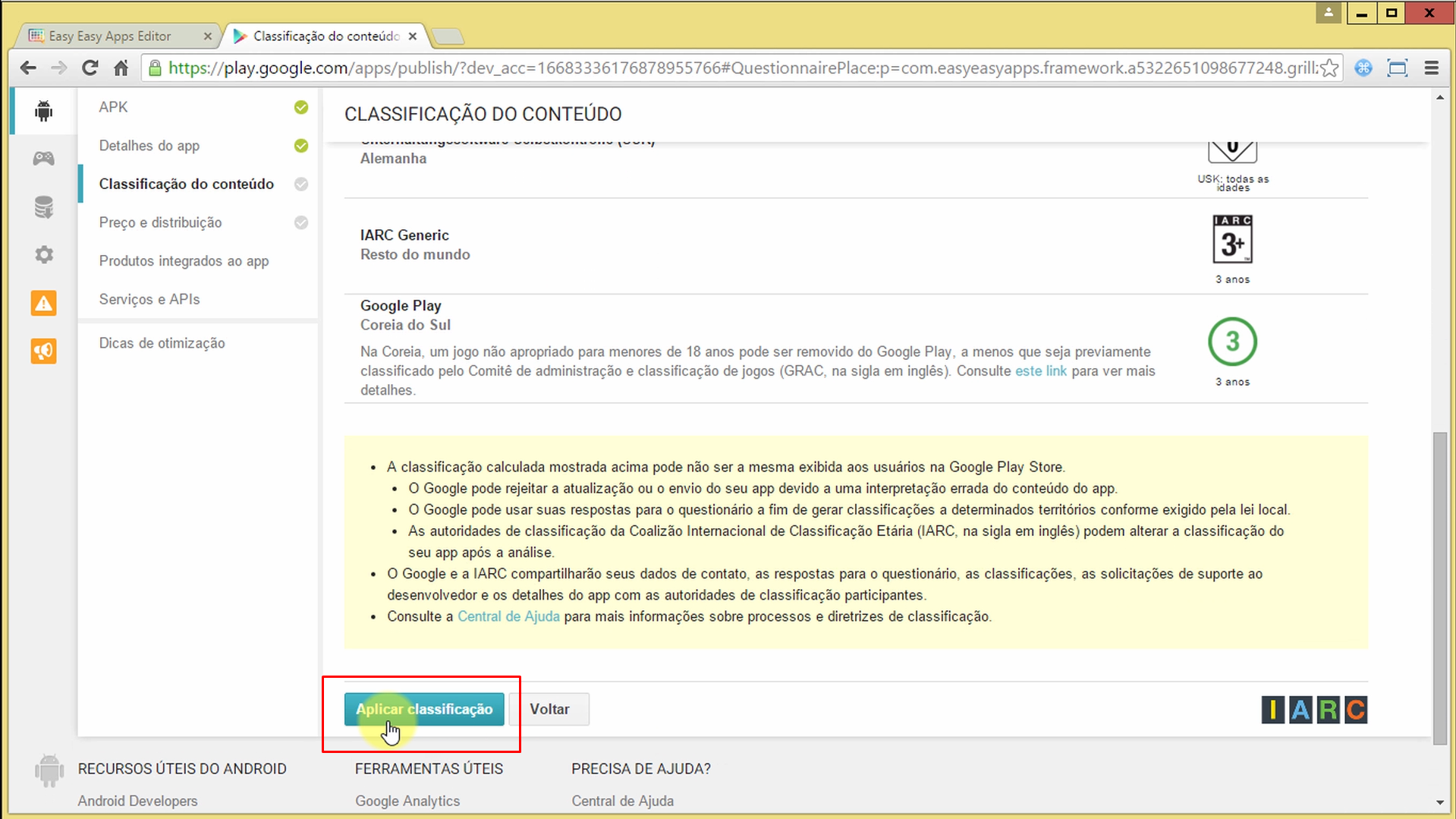
Task: Select the orange megaphone announcements icon
Action: (43, 351)
